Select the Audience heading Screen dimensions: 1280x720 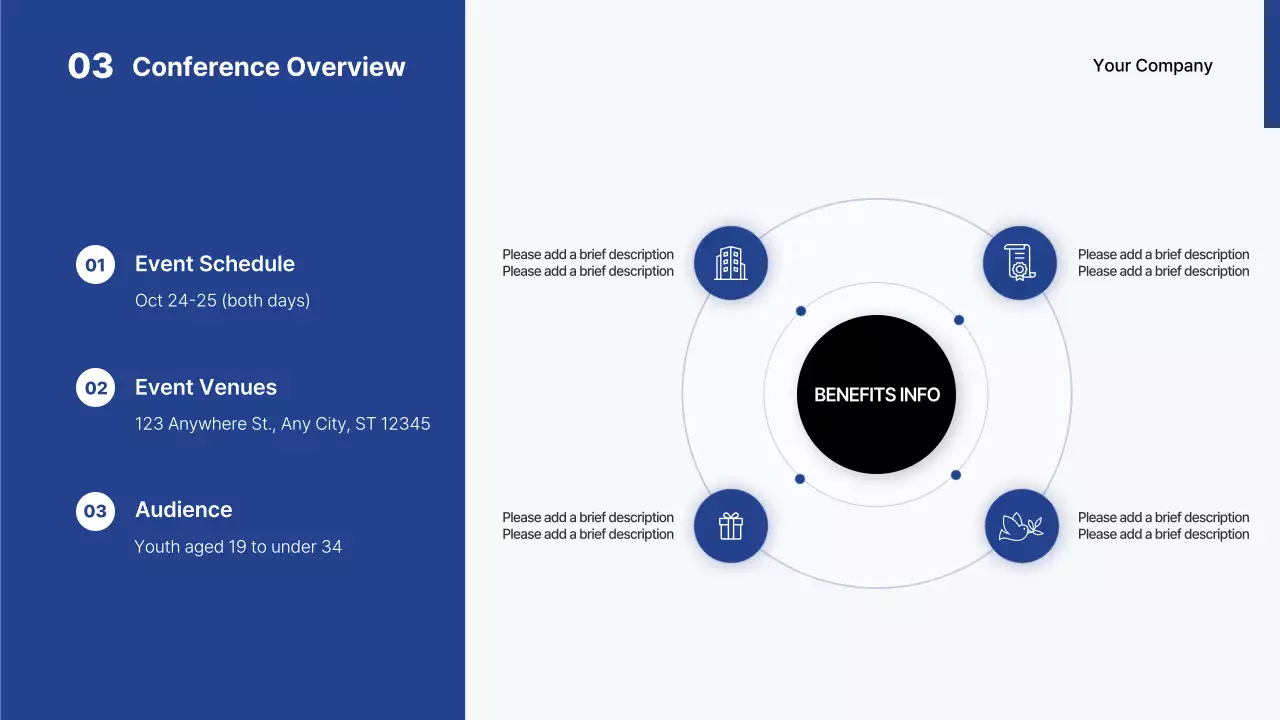click(184, 510)
